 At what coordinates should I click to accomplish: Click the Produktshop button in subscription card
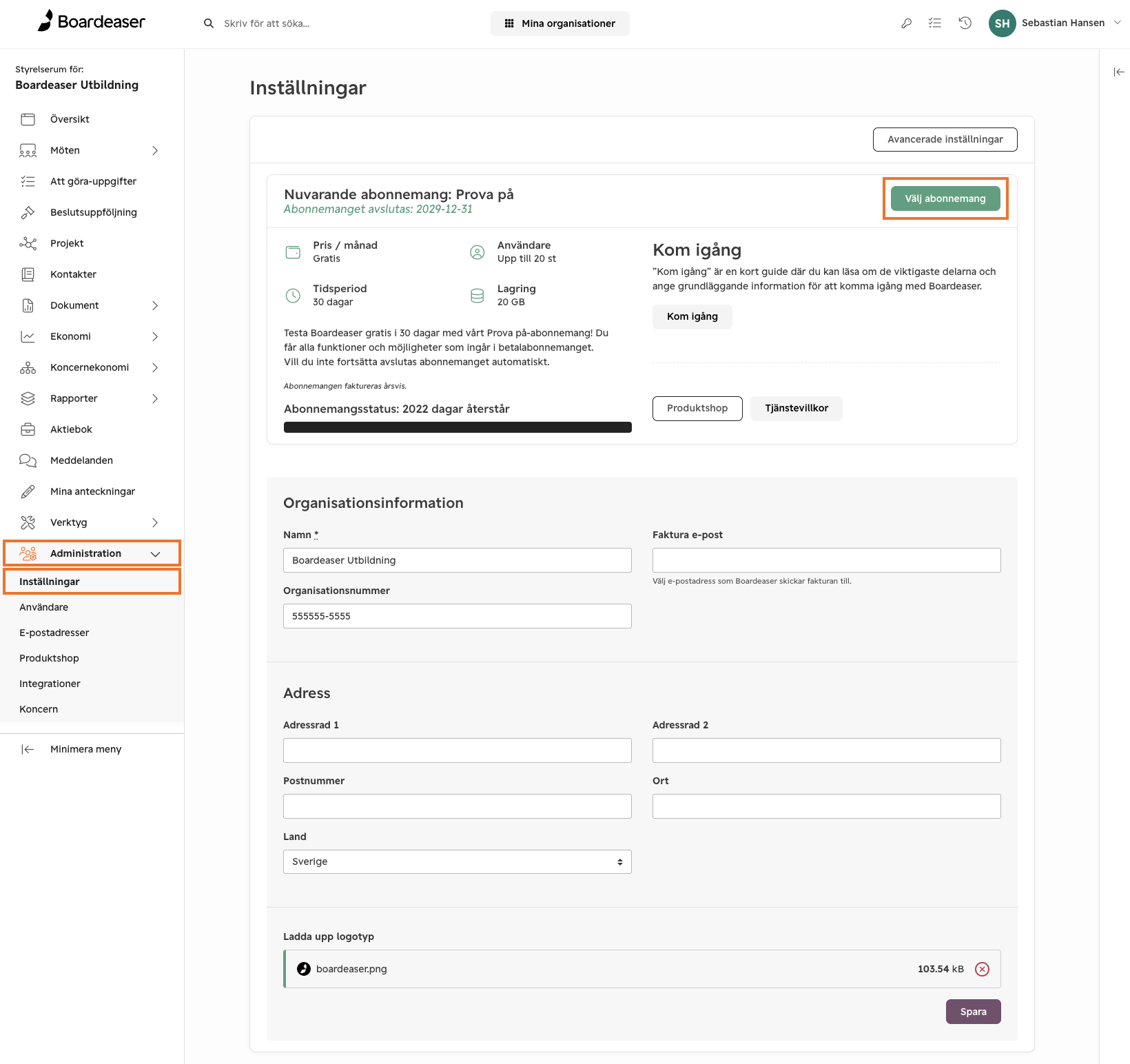pyautogui.click(x=697, y=408)
